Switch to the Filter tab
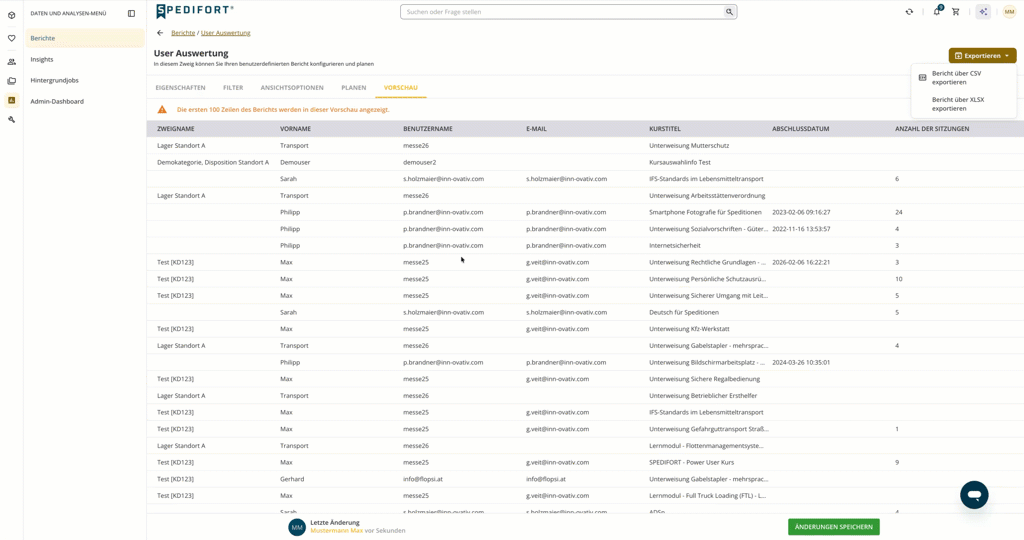 pyautogui.click(x=233, y=87)
